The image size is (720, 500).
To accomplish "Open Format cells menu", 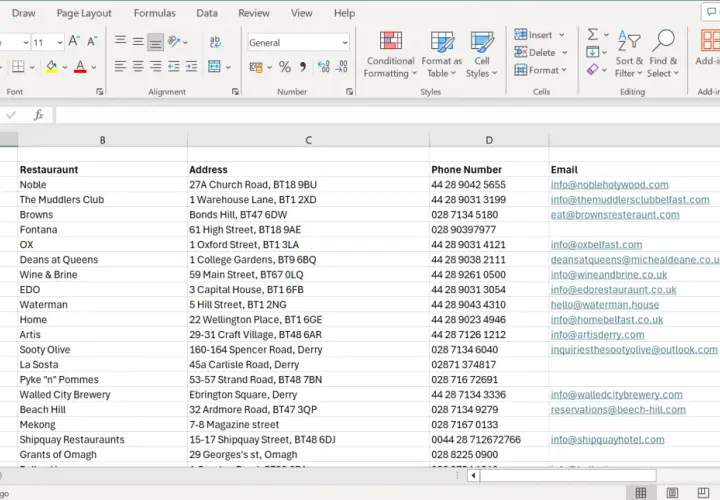I will pyautogui.click(x=540, y=70).
